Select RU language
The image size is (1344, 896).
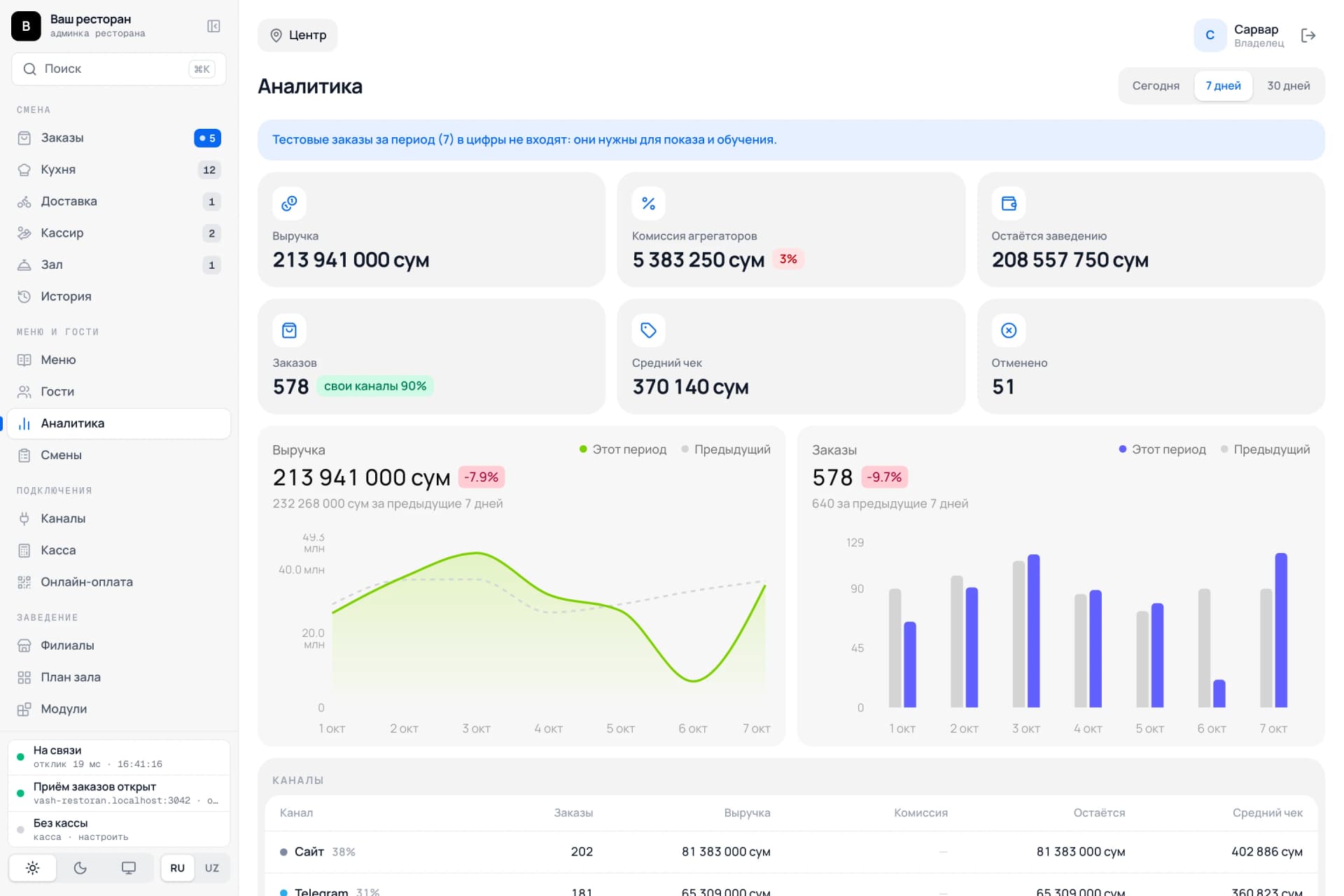178,868
